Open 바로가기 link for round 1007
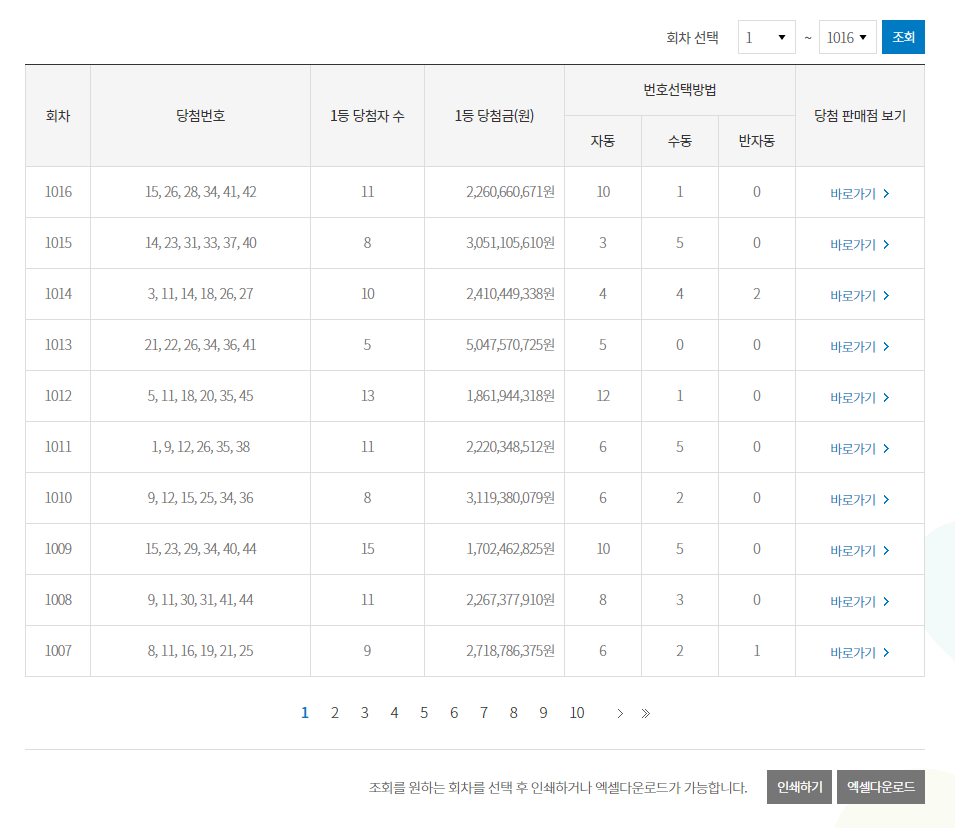Screen dimensions: 955x828 coord(859,653)
